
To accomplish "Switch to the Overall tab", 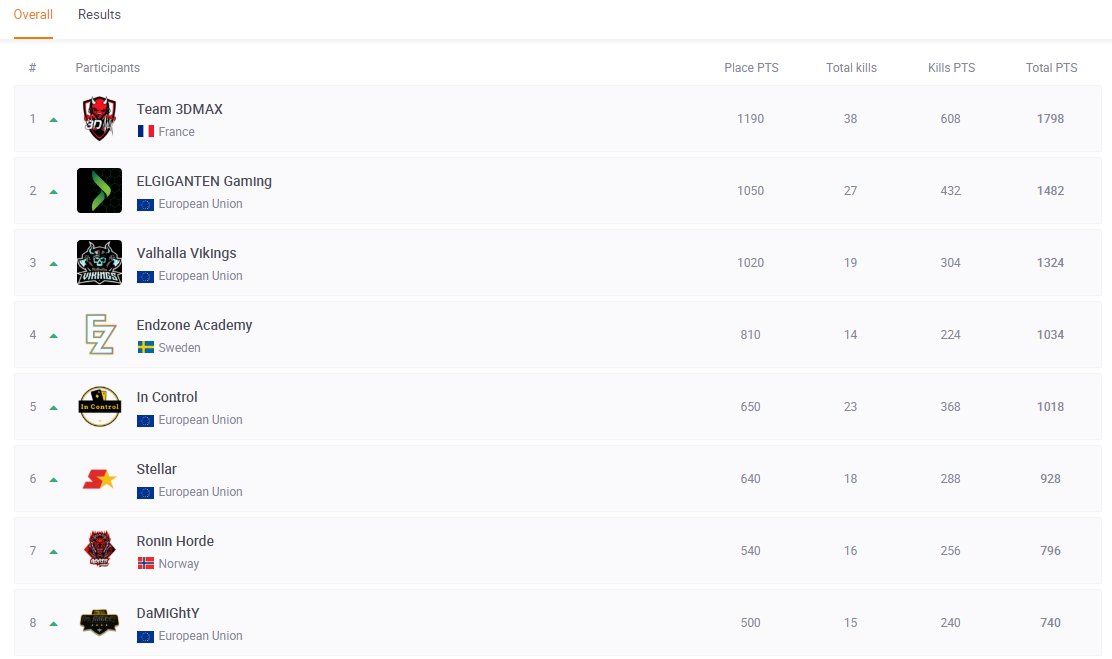I will tap(33, 15).
